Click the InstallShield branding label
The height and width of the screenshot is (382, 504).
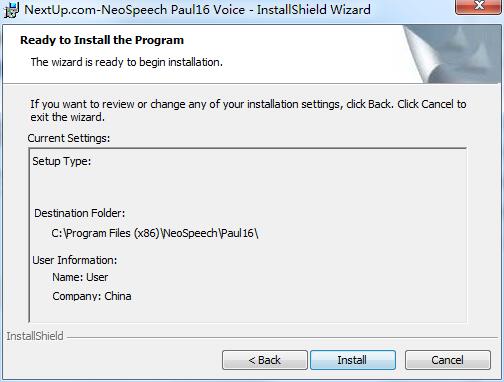coord(35,336)
